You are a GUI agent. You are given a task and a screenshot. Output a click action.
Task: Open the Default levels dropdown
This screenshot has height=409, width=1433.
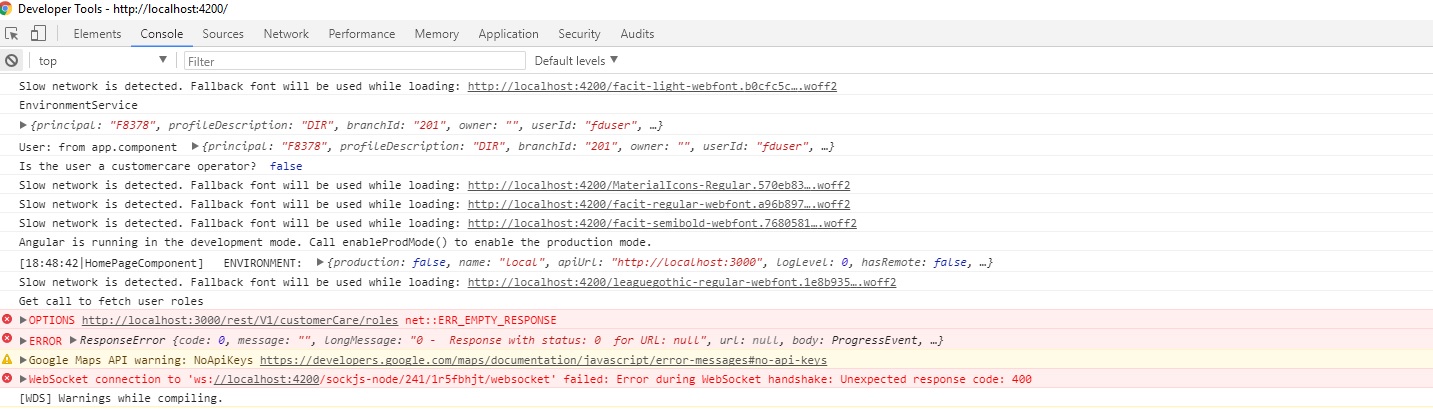(x=576, y=61)
